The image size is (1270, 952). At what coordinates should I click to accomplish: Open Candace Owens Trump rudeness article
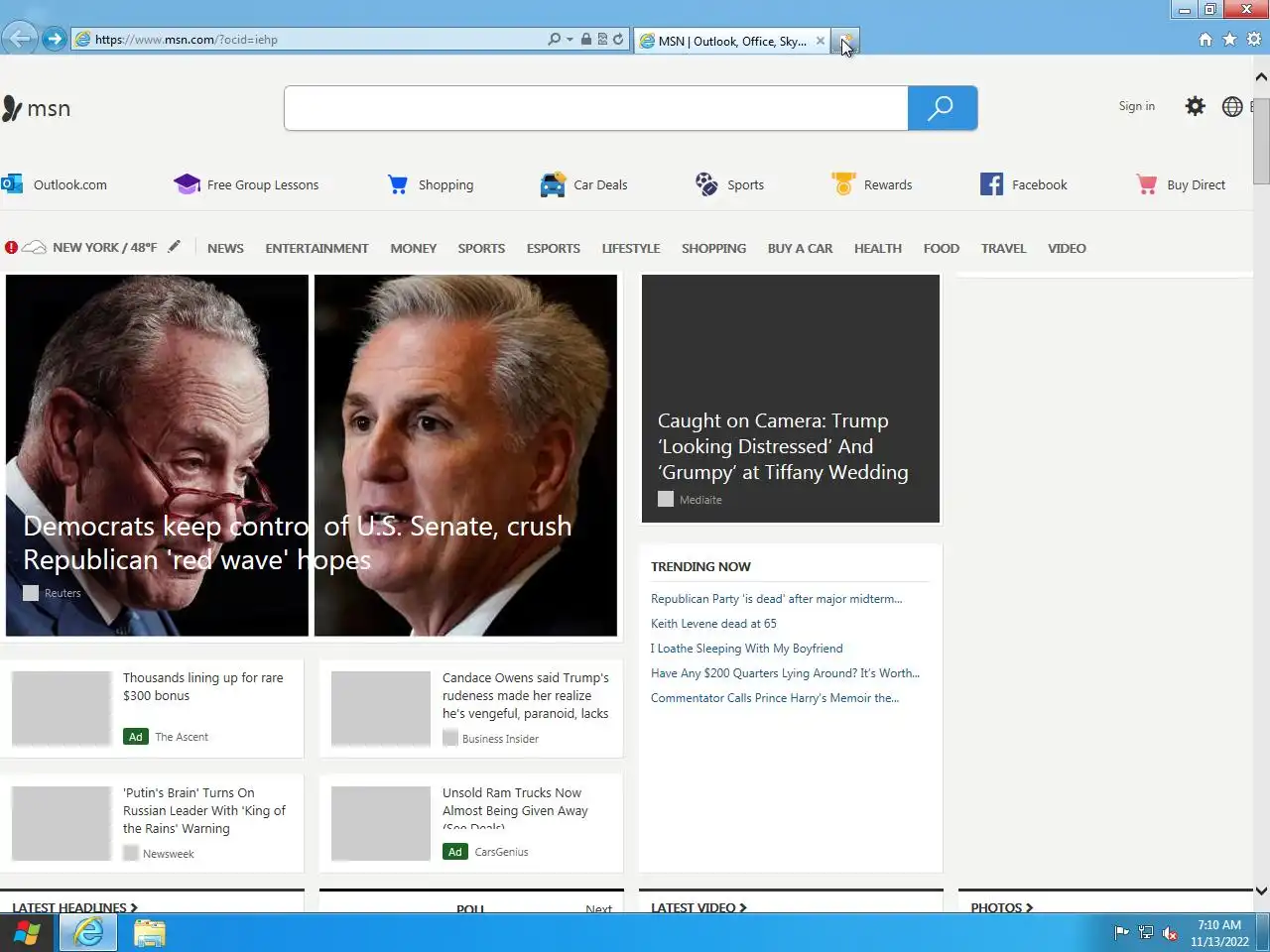[525, 695]
